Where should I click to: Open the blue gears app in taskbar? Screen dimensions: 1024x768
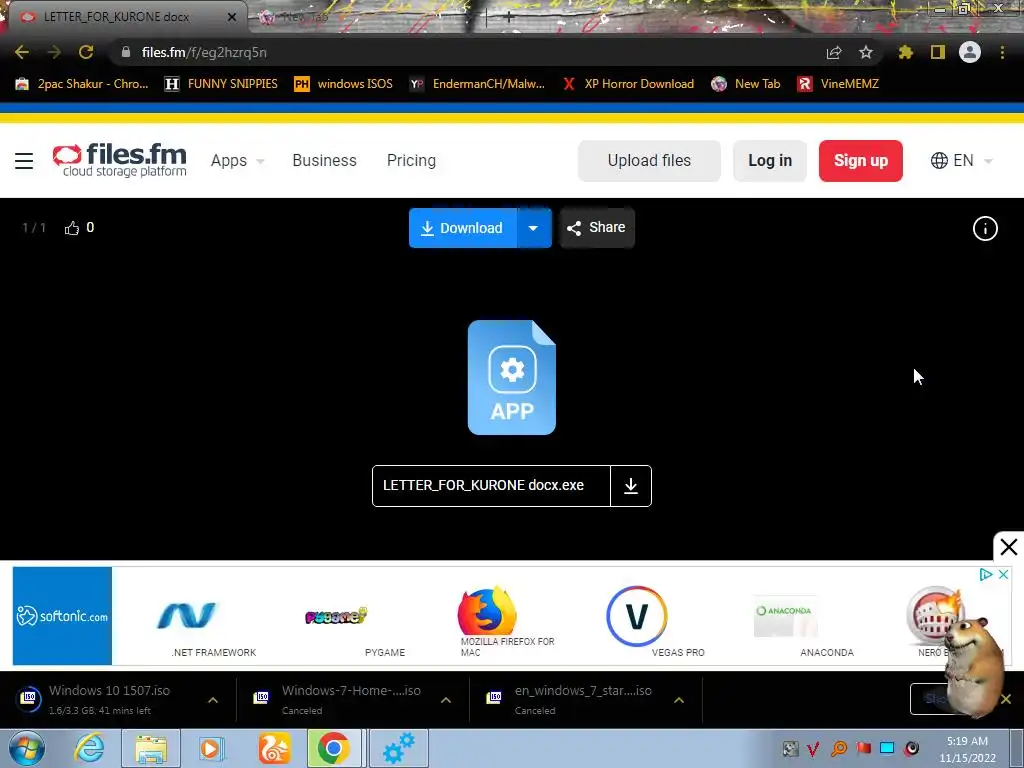(x=398, y=748)
